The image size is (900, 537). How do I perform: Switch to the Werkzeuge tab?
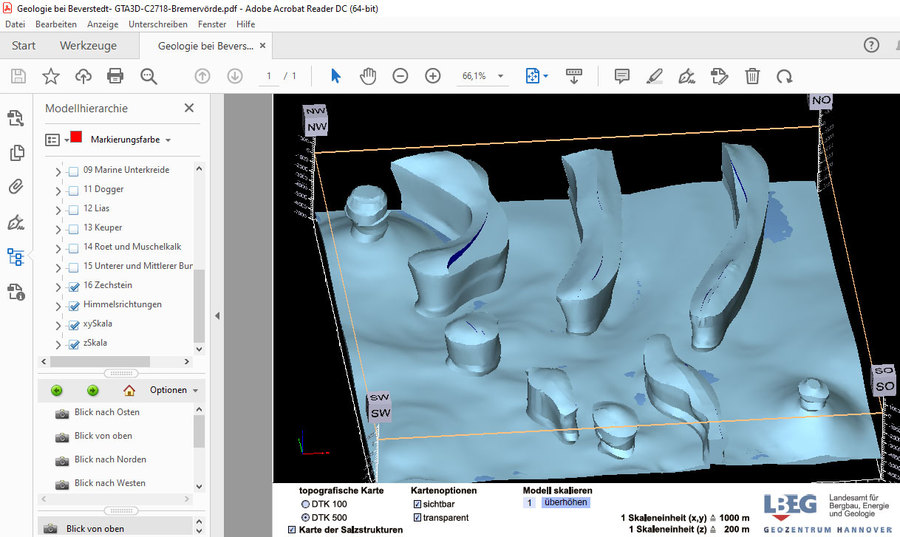tap(88, 46)
